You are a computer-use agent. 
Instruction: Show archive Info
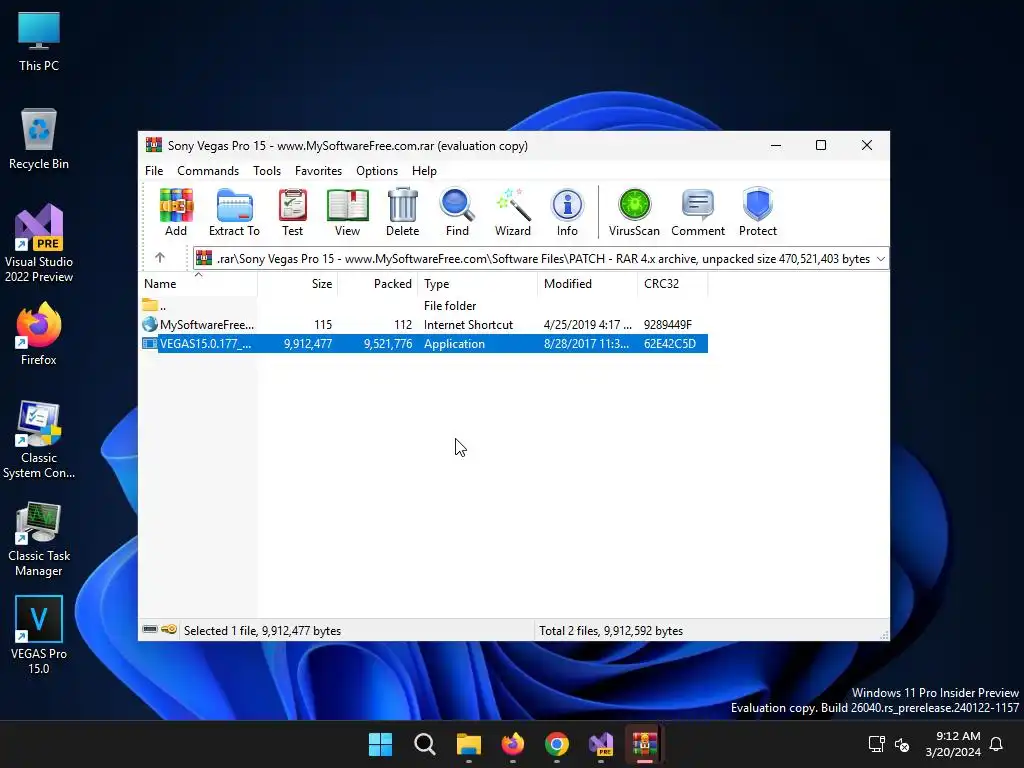point(567,212)
